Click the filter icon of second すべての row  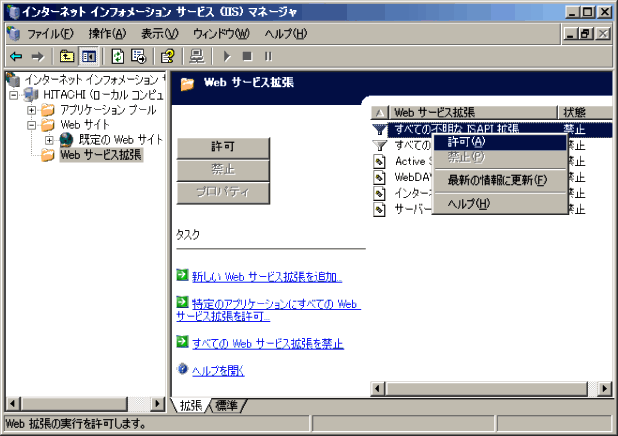click(379, 145)
